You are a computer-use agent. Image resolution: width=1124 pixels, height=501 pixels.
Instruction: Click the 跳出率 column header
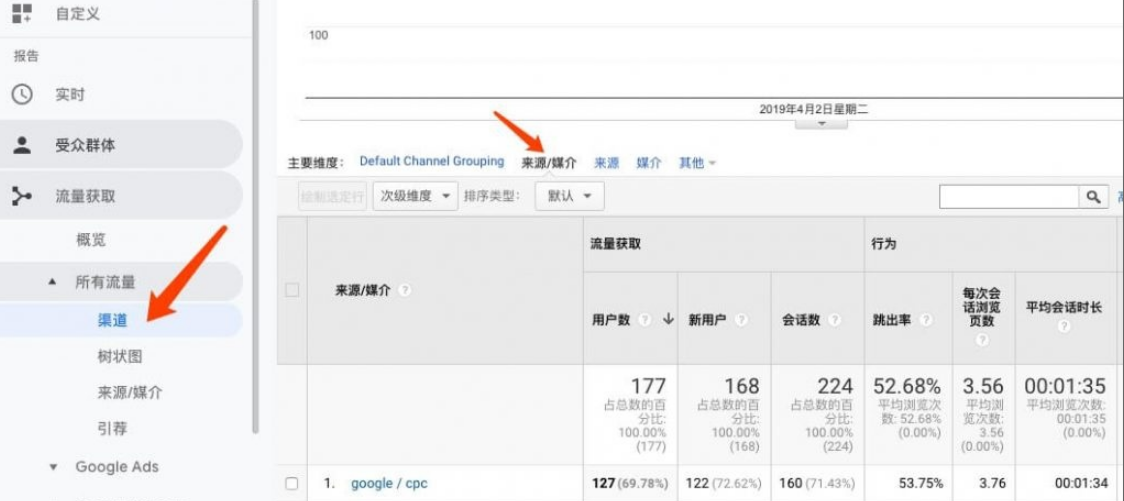[892, 320]
